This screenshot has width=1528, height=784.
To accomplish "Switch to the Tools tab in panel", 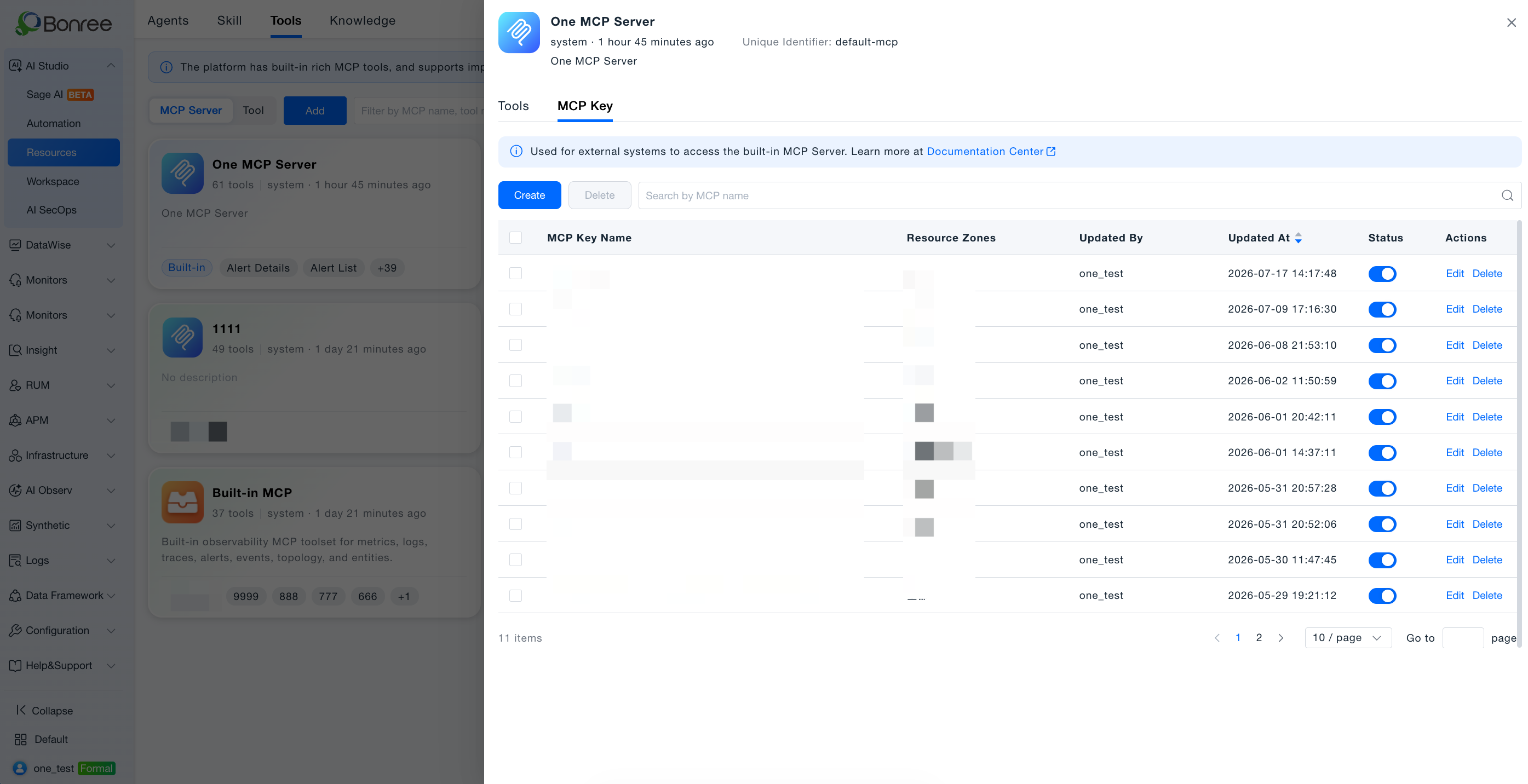I will click(513, 106).
